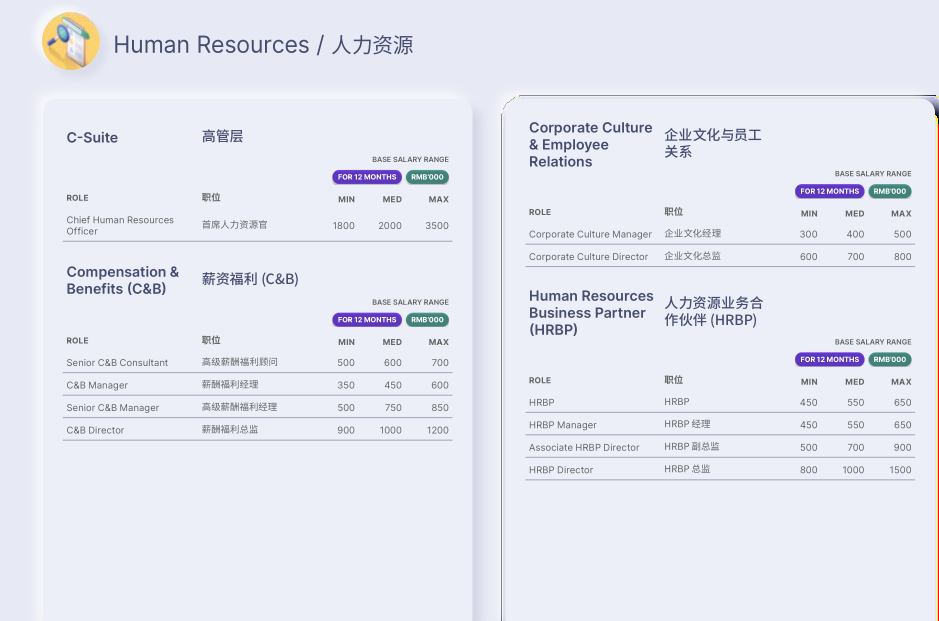Click Chief HR Officer median value 2000
This screenshot has width=939, height=621.
390,226
